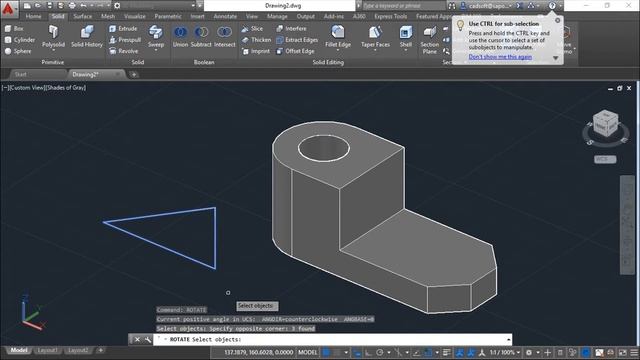The width and height of the screenshot is (640, 360).
Task: Select the Imprint tool
Action: [256, 51]
